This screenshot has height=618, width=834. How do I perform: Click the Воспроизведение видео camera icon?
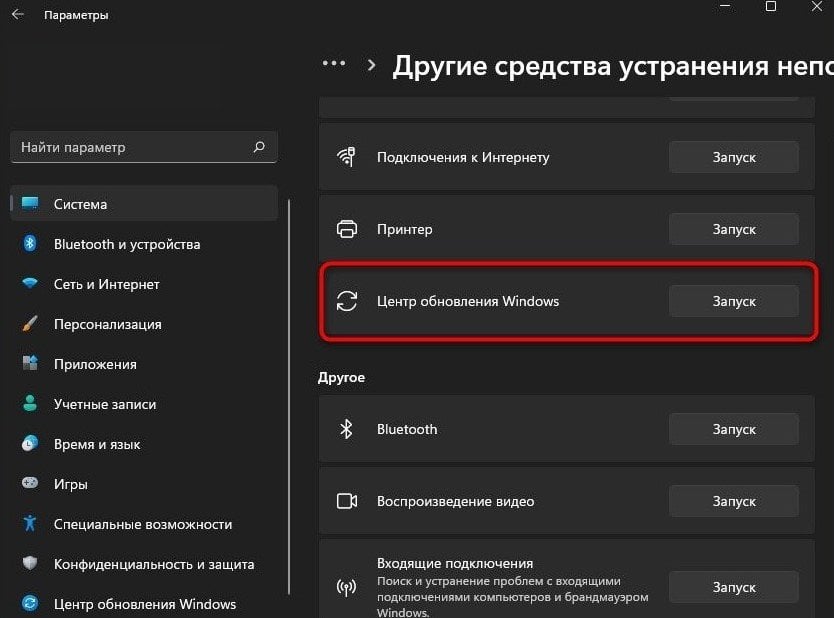(347, 501)
